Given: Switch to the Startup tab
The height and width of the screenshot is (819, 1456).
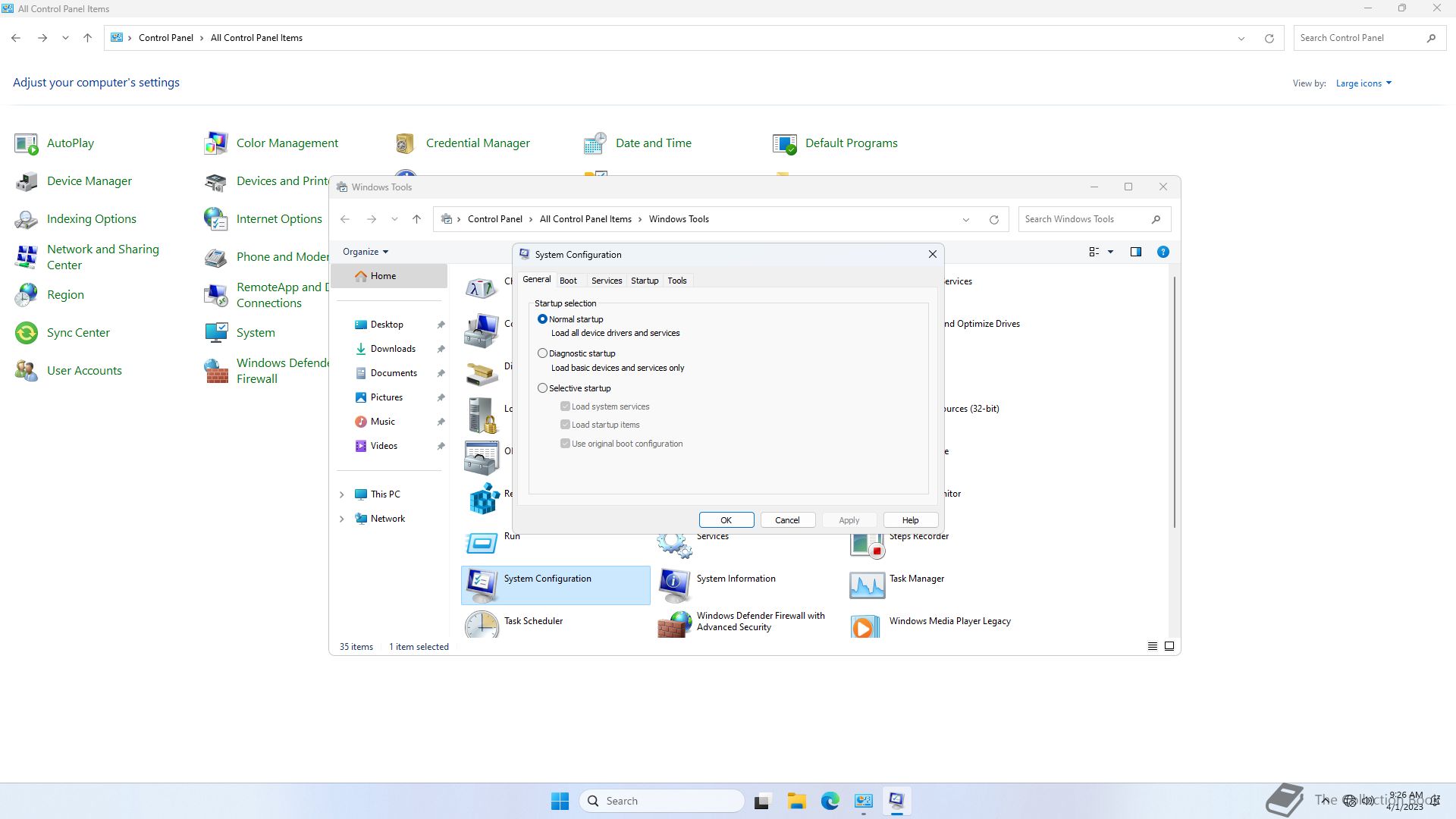Looking at the screenshot, I should tap(645, 281).
